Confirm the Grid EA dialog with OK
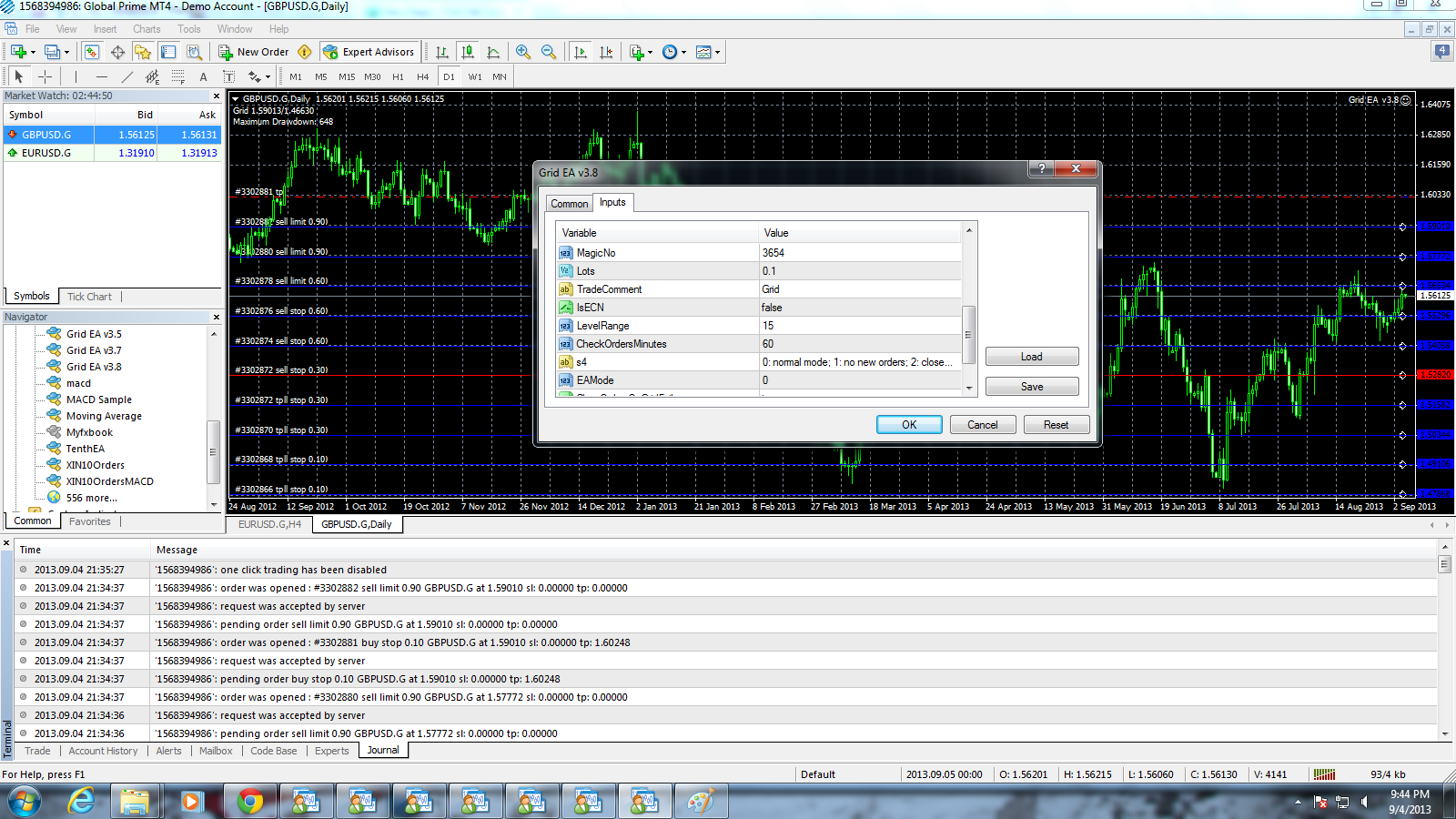The image size is (1456, 819). [x=909, y=425]
